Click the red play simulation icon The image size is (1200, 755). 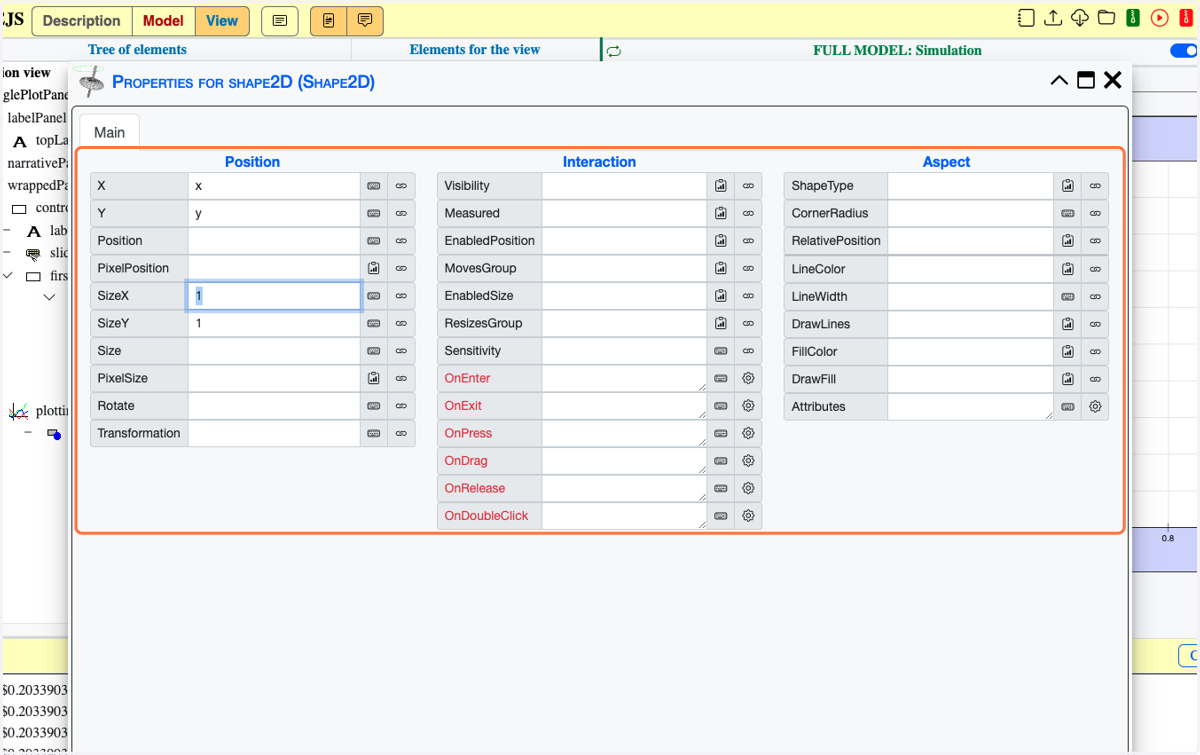pyautogui.click(x=1159, y=18)
